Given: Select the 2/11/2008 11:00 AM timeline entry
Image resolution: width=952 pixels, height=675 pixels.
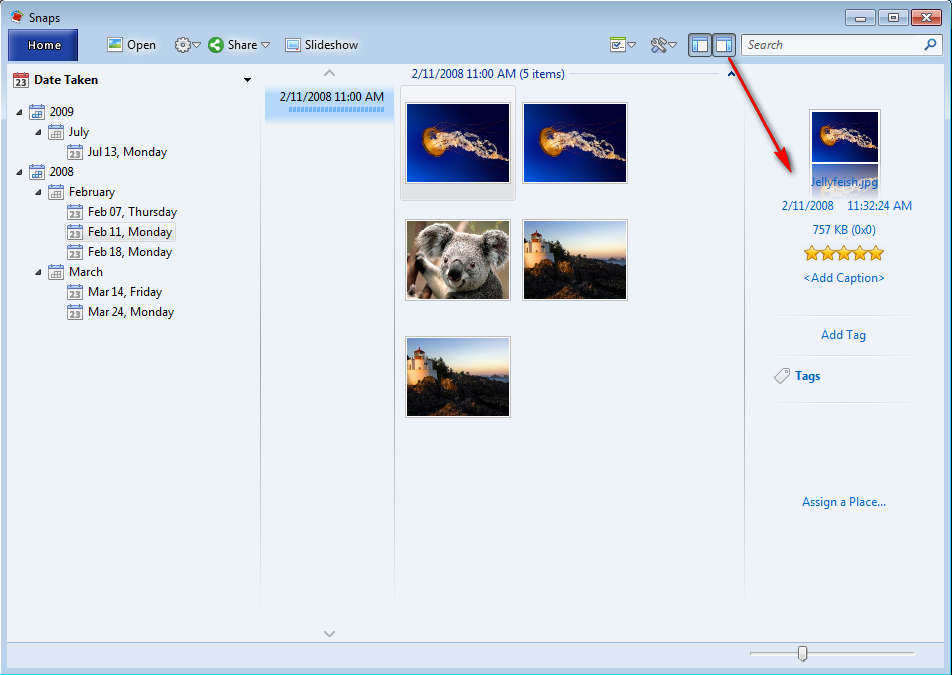Looking at the screenshot, I should [330, 102].
